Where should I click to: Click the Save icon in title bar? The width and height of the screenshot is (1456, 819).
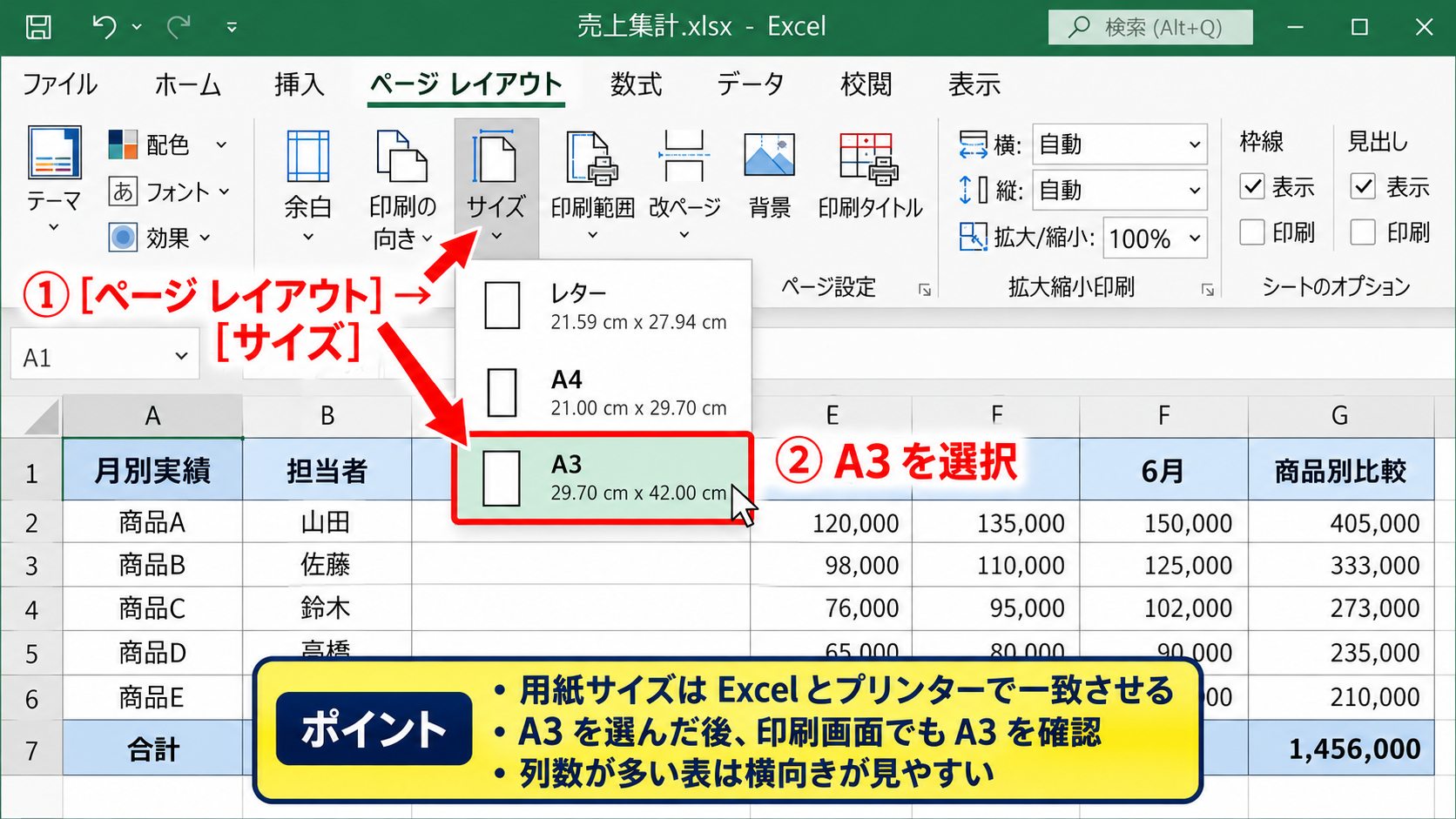click(38, 27)
